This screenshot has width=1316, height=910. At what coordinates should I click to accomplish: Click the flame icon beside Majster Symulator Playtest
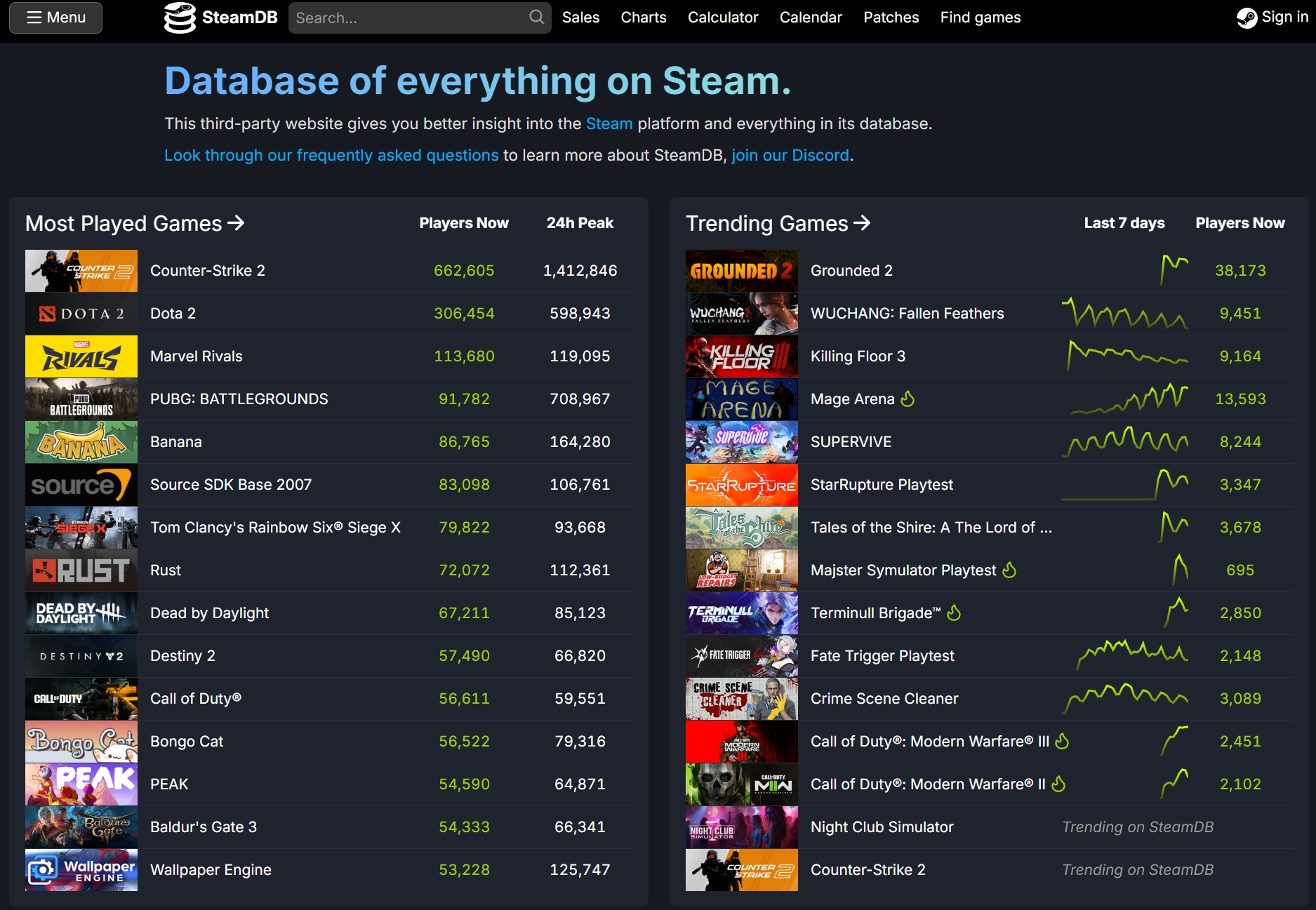[1009, 570]
